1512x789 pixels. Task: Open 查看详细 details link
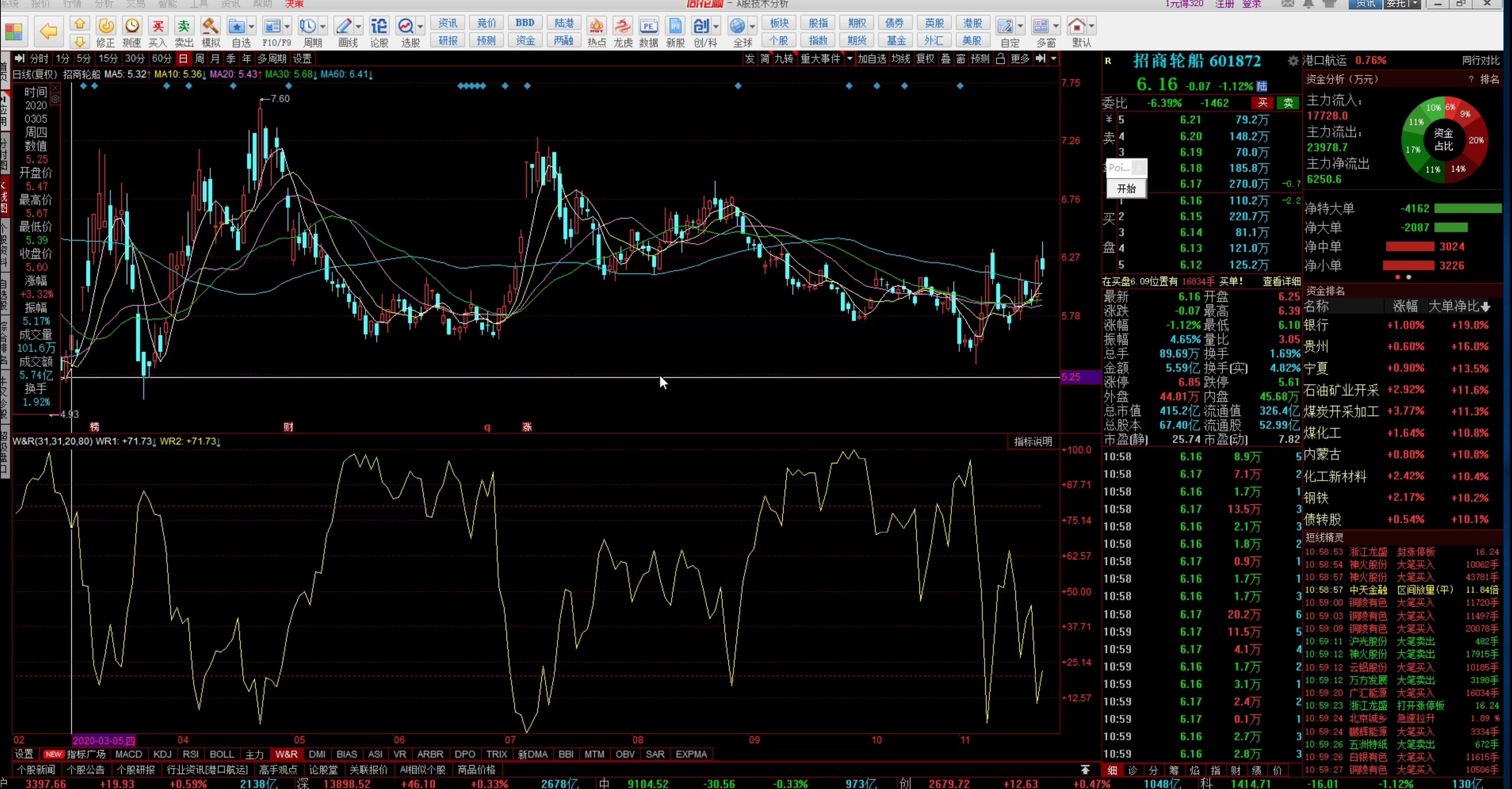[x=1281, y=281]
